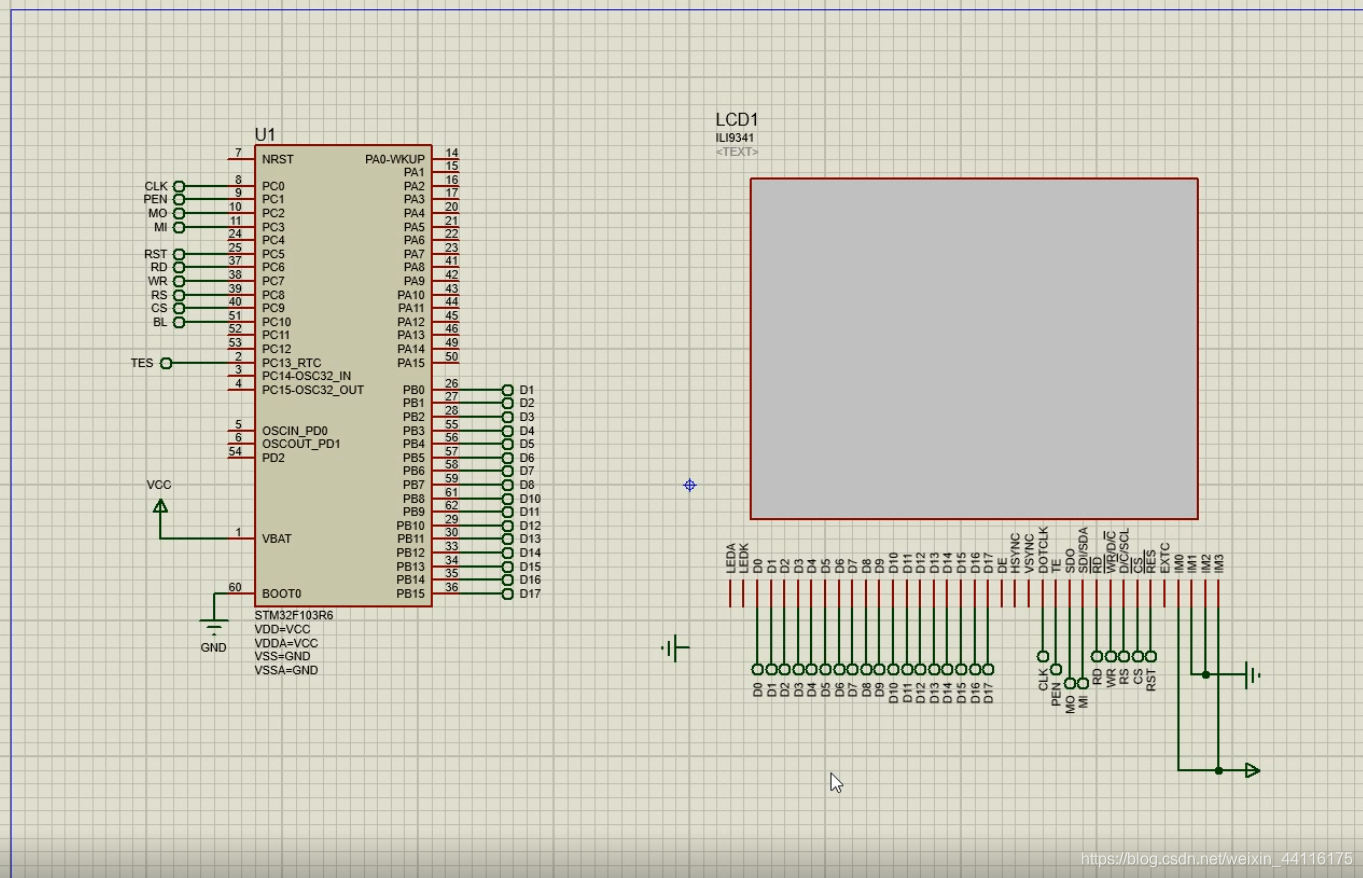Select the D1 terminal on pin PB0

click(507, 390)
